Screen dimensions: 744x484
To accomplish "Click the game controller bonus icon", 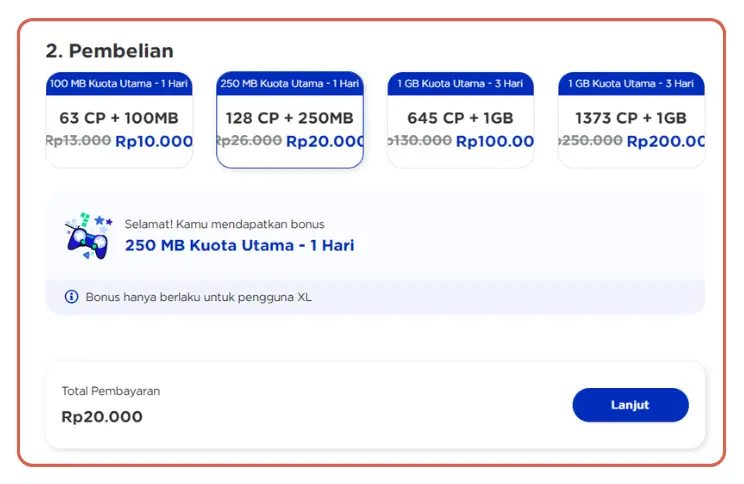I will 87,236.
